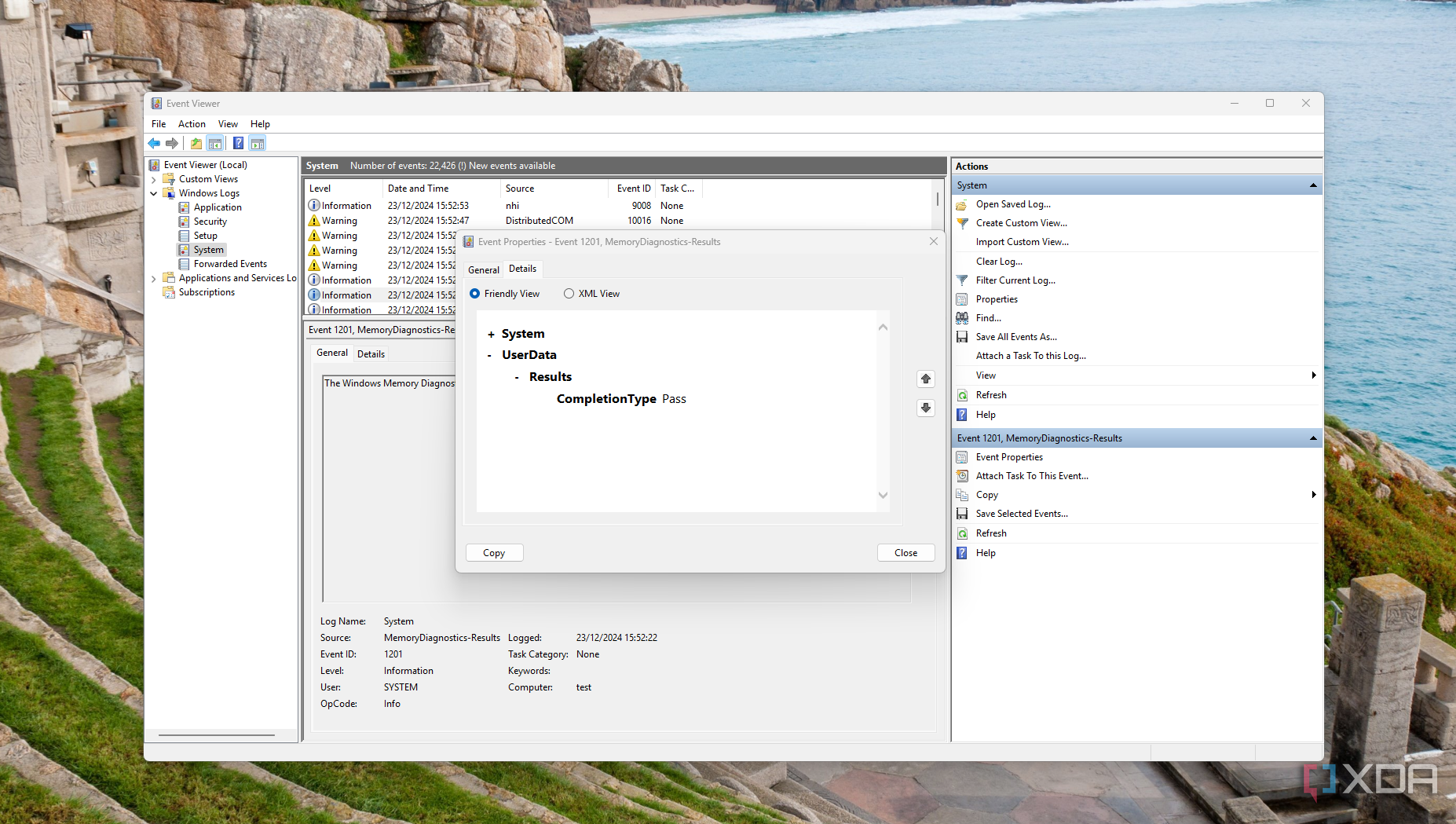1456x824 pixels.
Task: Click the Forward arrow toolbar icon
Action: click(x=171, y=143)
